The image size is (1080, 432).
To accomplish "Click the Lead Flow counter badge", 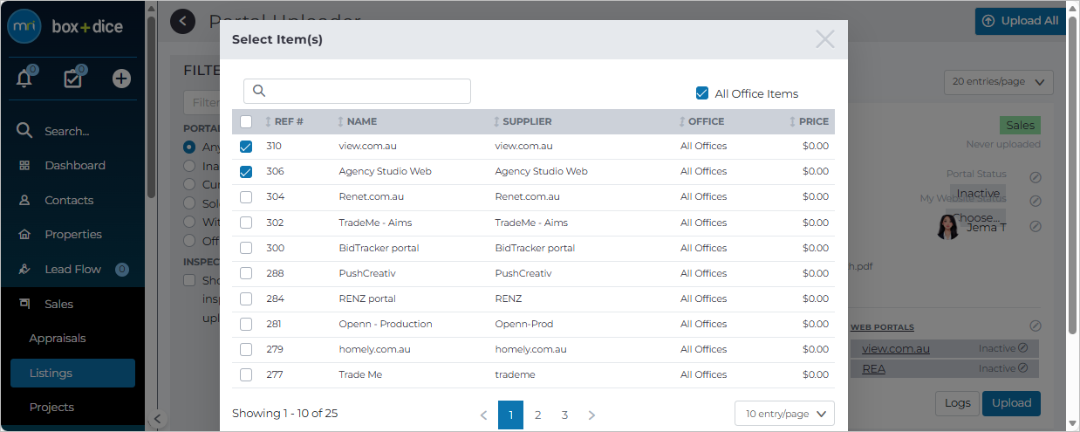I will tap(122, 269).
